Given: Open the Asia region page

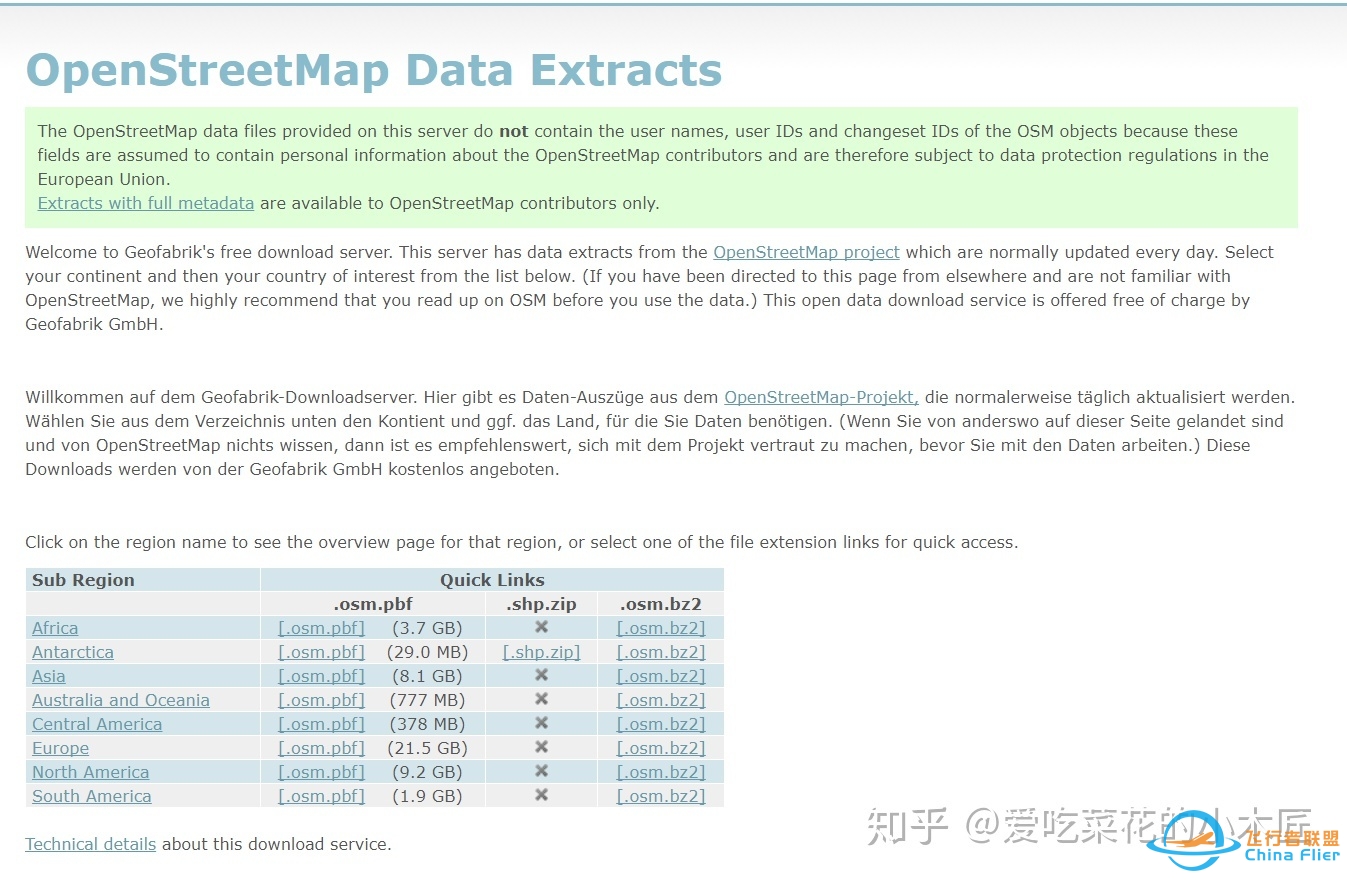Looking at the screenshot, I should point(48,676).
